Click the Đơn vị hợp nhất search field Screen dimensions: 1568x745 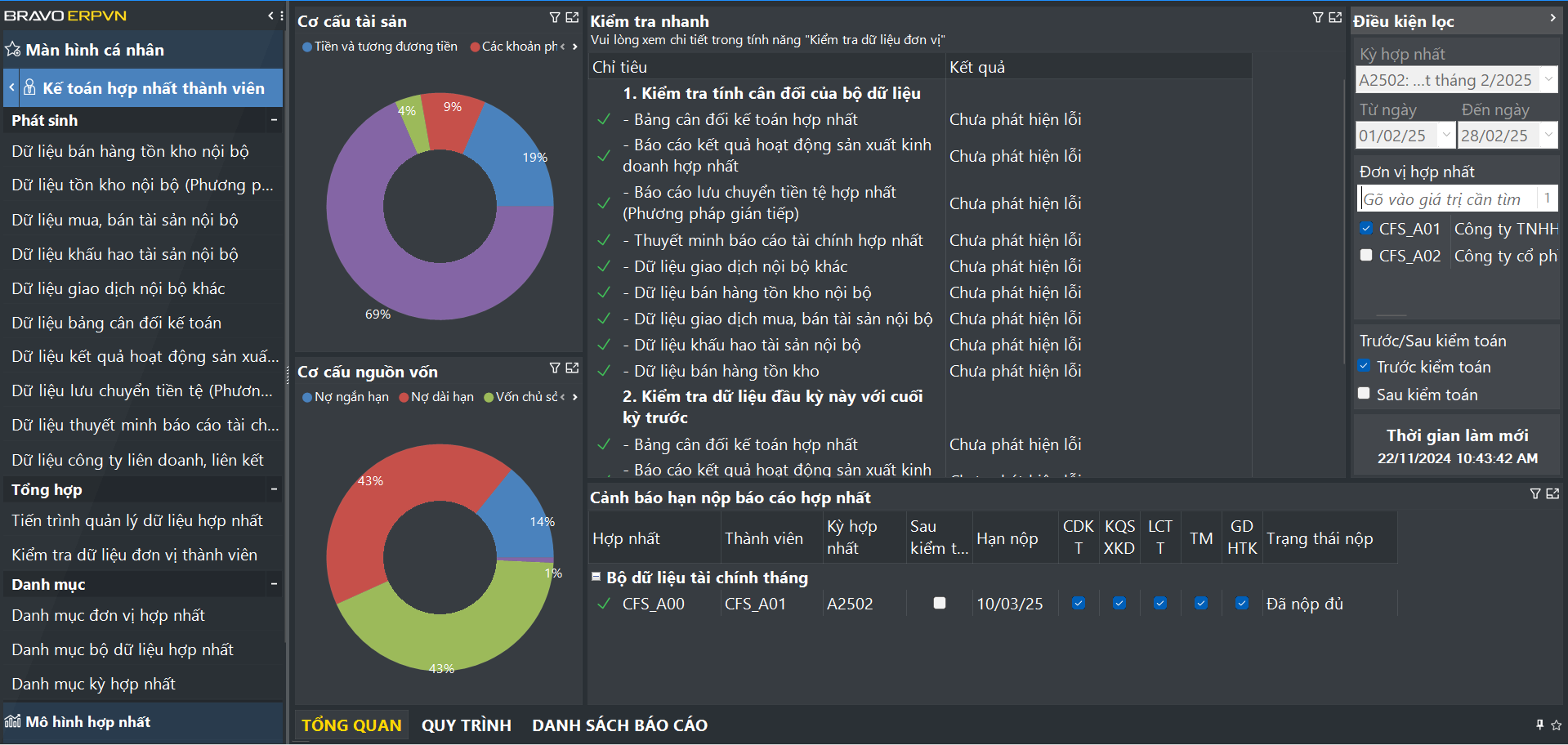(x=1446, y=199)
